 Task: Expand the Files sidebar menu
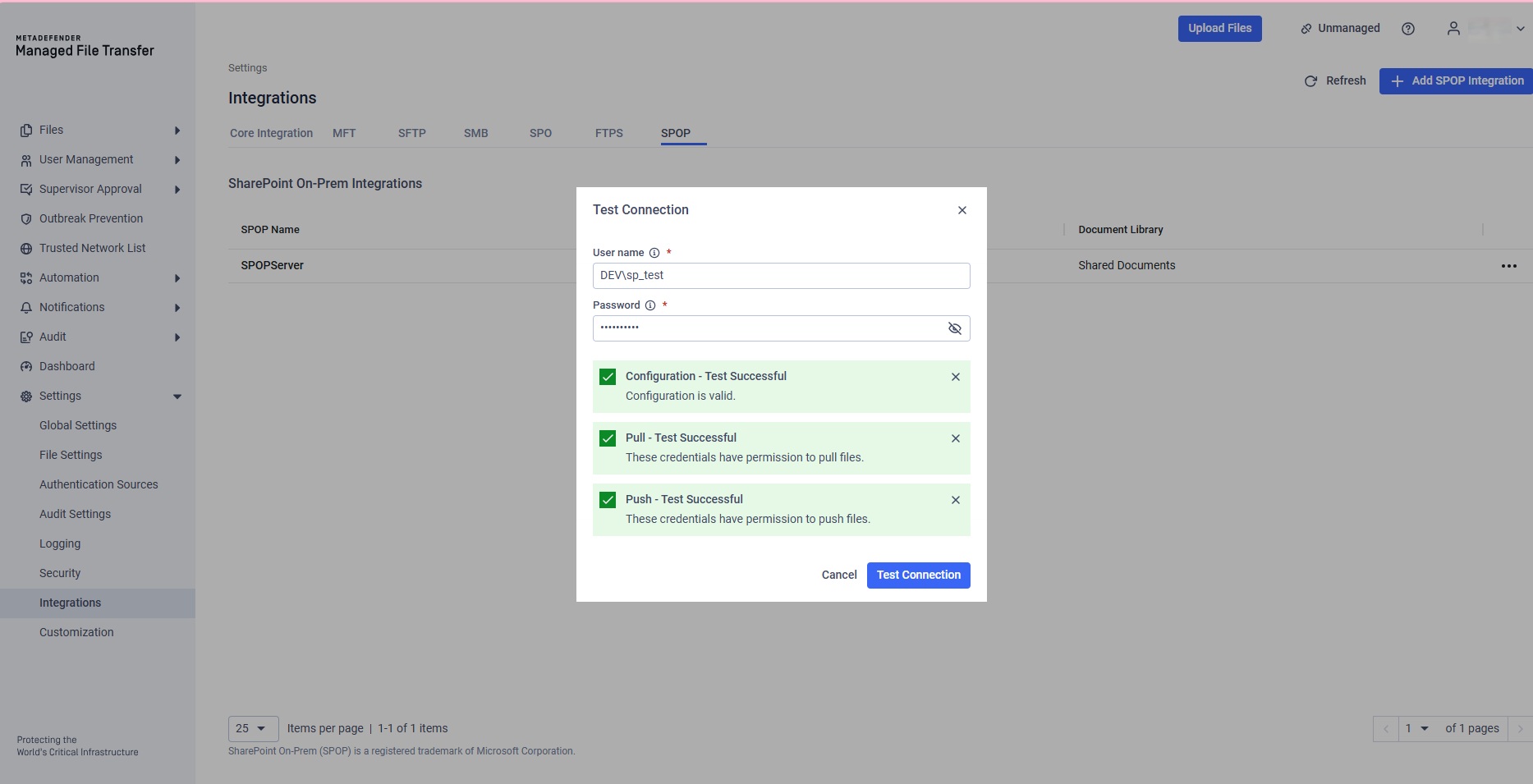coord(177,131)
